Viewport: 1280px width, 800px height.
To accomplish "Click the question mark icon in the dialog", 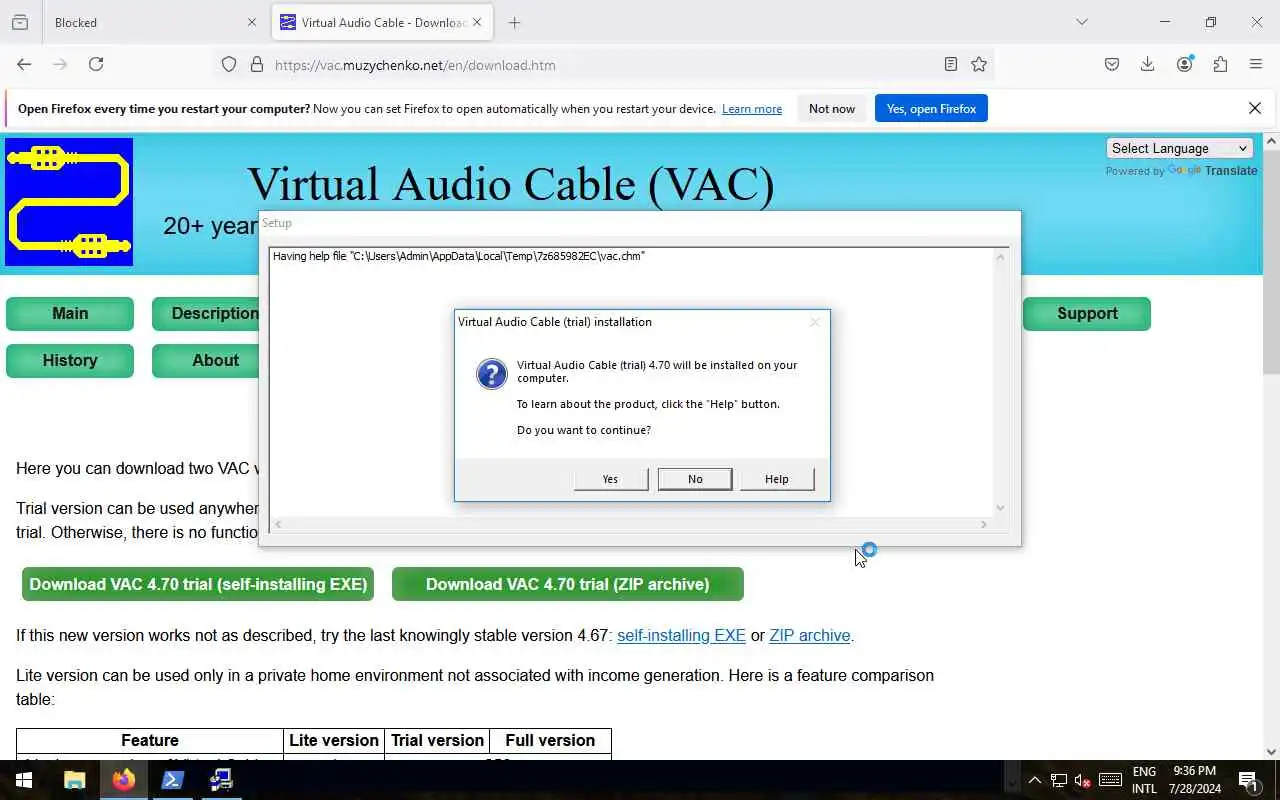I will pyautogui.click(x=491, y=374).
